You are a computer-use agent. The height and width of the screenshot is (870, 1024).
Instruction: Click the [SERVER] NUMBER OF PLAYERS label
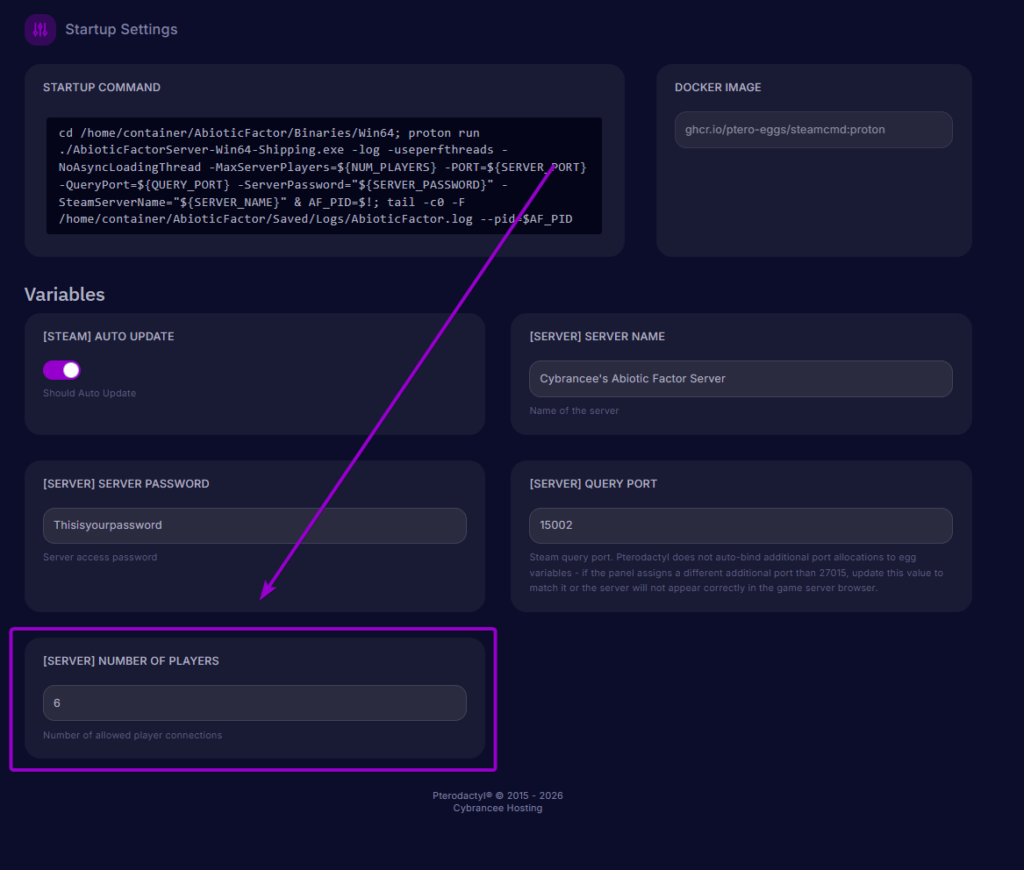131,661
